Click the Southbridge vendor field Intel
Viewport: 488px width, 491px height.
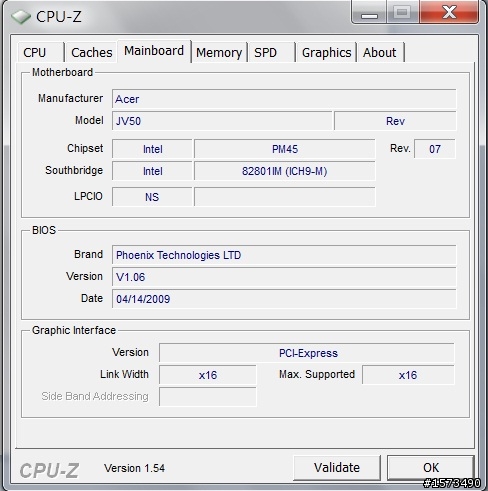pyautogui.click(x=152, y=171)
